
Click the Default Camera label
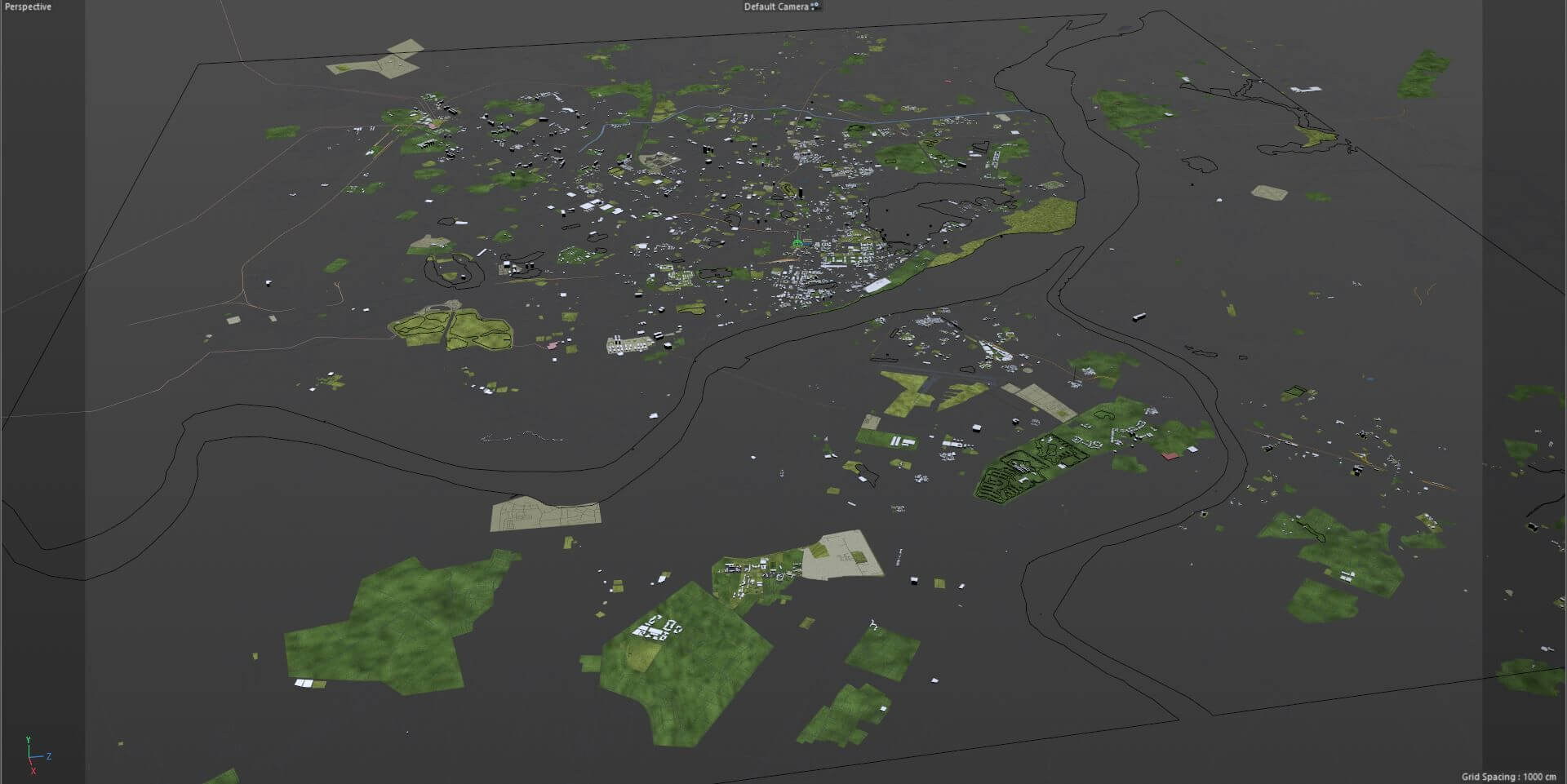click(x=775, y=7)
